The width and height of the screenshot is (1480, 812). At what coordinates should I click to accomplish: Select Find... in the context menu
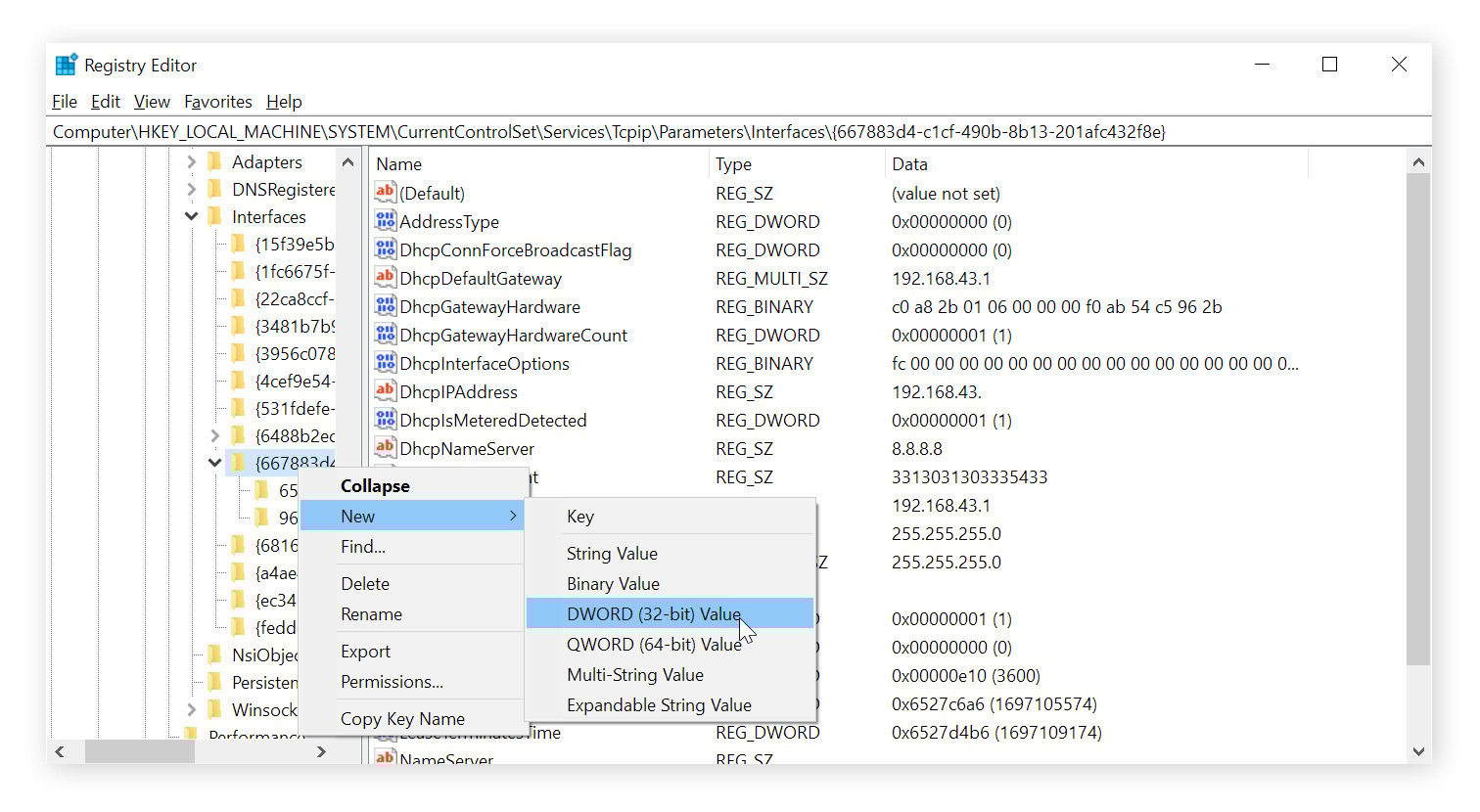412,546
